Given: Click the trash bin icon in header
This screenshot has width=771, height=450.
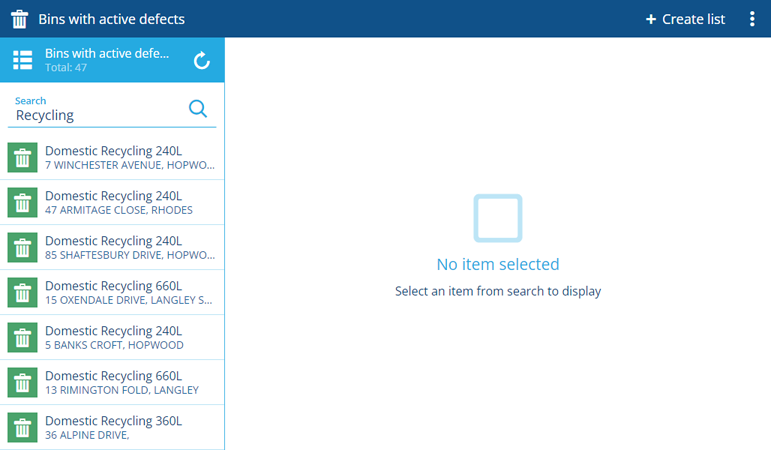Looking at the screenshot, I should [x=20, y=19].
